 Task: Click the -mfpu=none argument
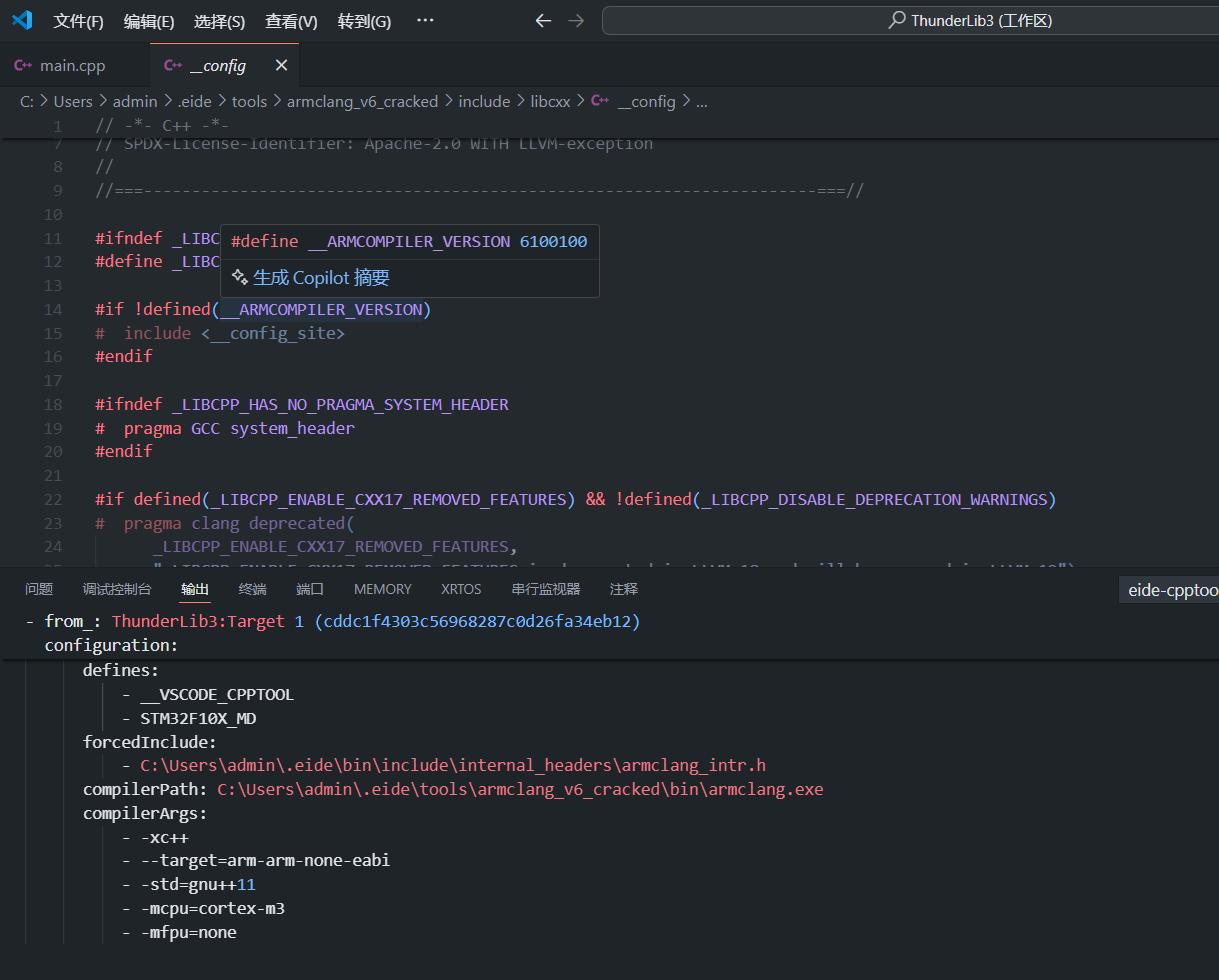188,932
